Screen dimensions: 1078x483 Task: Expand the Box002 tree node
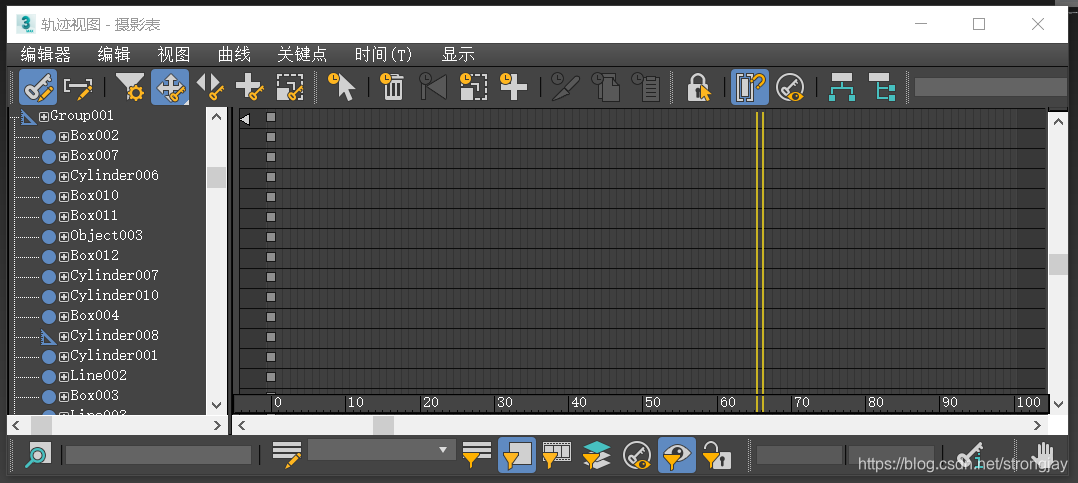click(64, 136)
